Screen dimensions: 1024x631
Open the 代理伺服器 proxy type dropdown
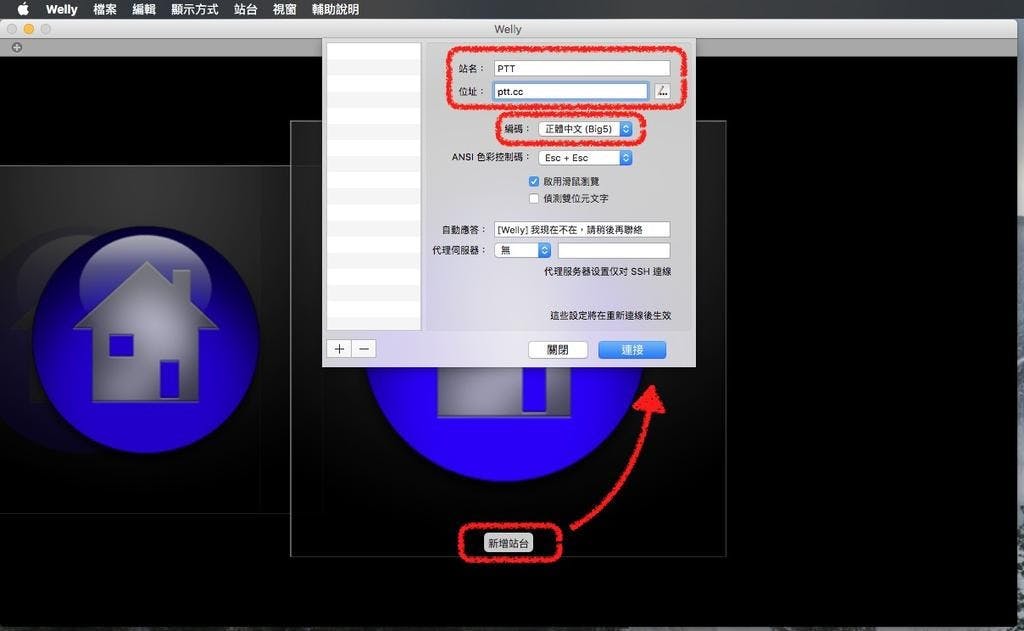[x=522, y=250]
